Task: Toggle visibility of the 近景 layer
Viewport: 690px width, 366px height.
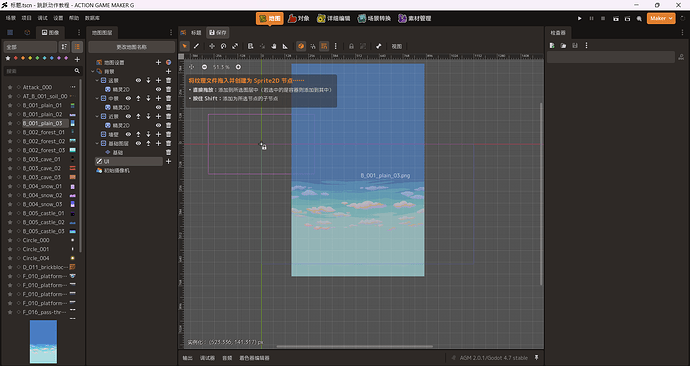Action: coord(128,117)
